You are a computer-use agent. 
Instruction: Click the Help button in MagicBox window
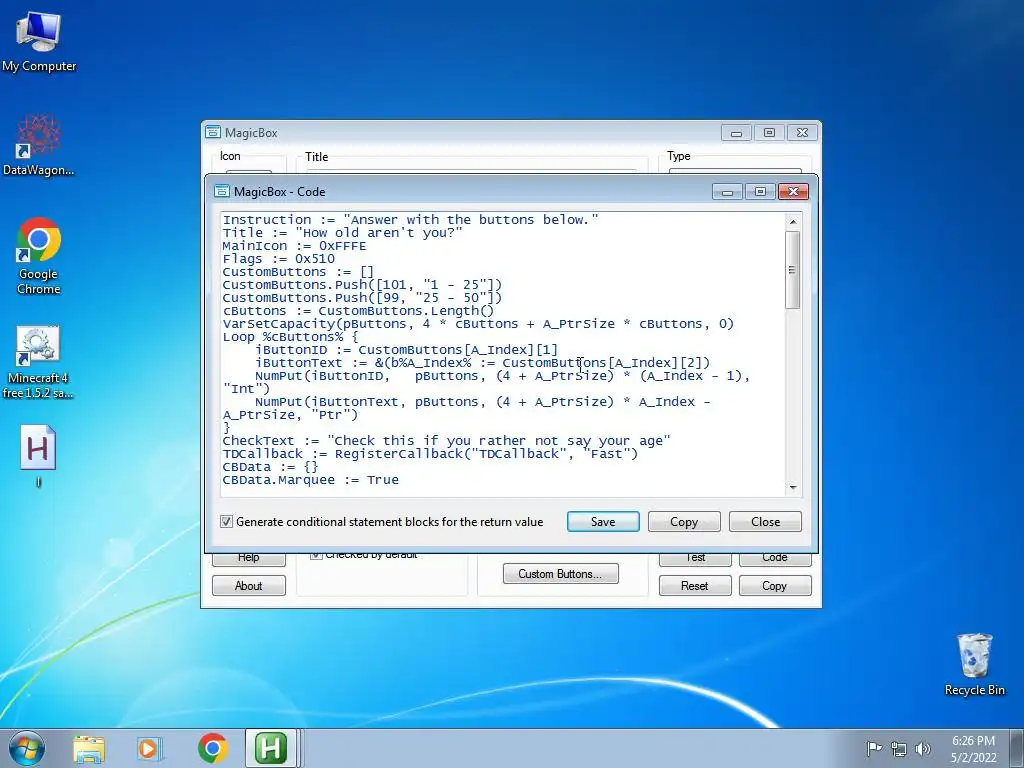pos(248,558)
